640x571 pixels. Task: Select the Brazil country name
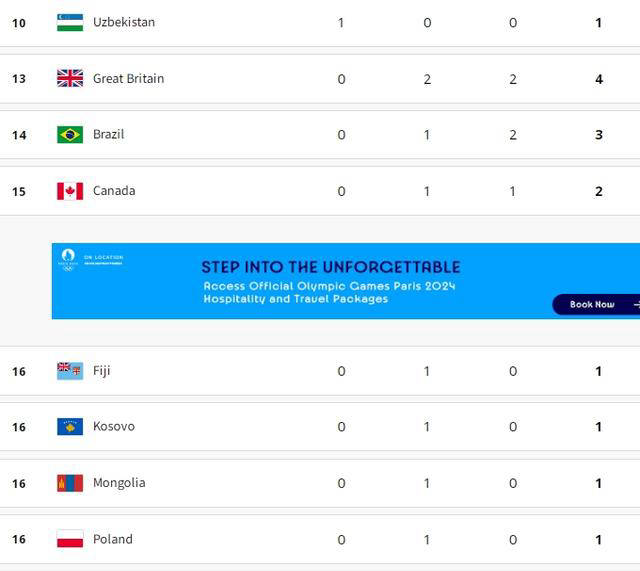point(109,134)
